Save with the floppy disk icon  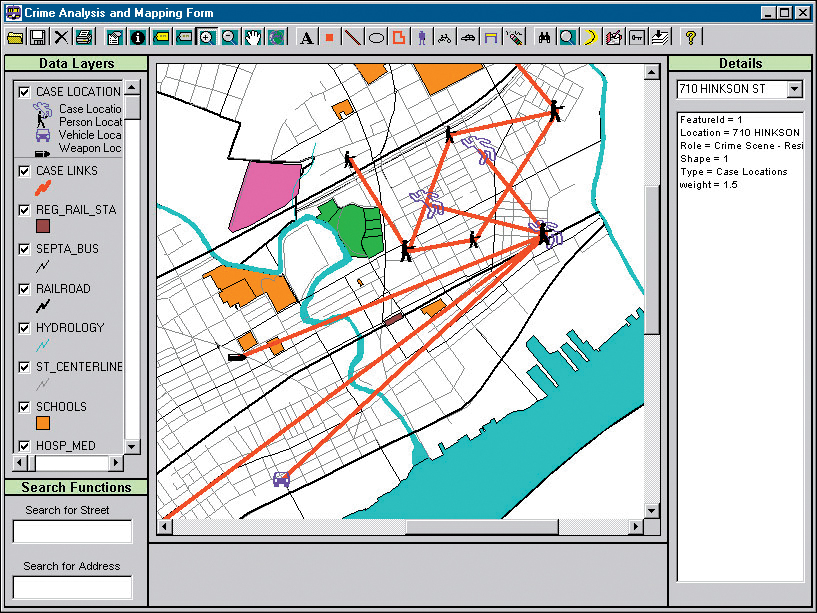pos(38,38)
